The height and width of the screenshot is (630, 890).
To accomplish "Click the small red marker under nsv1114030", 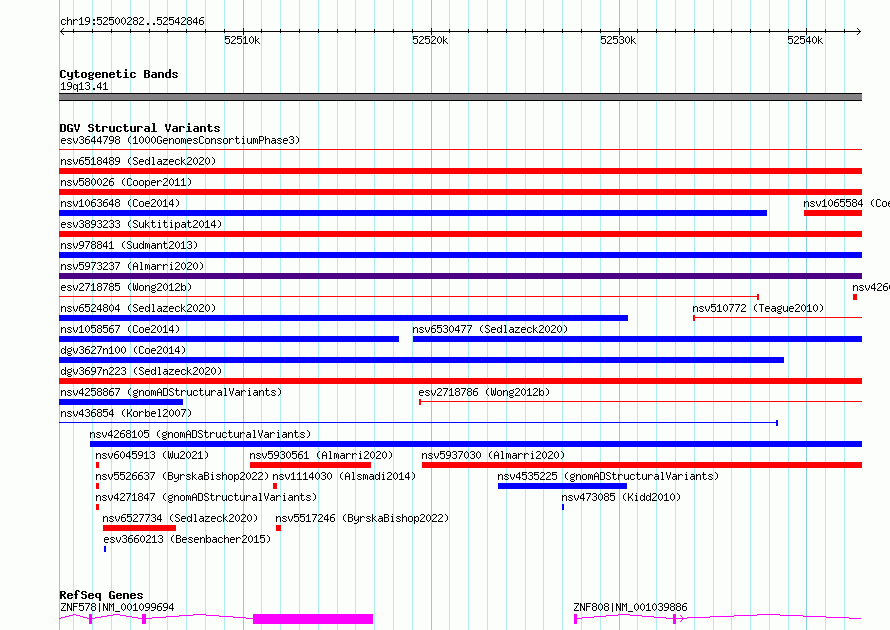I will (275, 486).
